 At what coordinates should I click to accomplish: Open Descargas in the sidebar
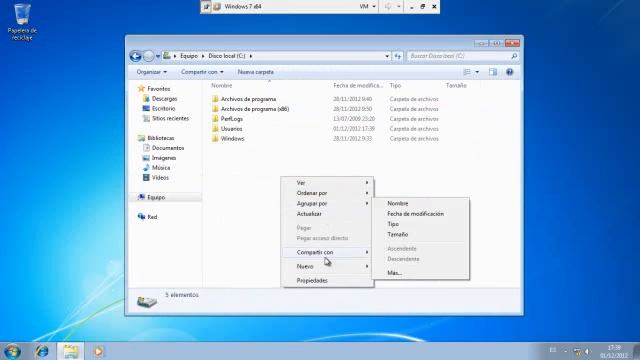click(164, 99)
